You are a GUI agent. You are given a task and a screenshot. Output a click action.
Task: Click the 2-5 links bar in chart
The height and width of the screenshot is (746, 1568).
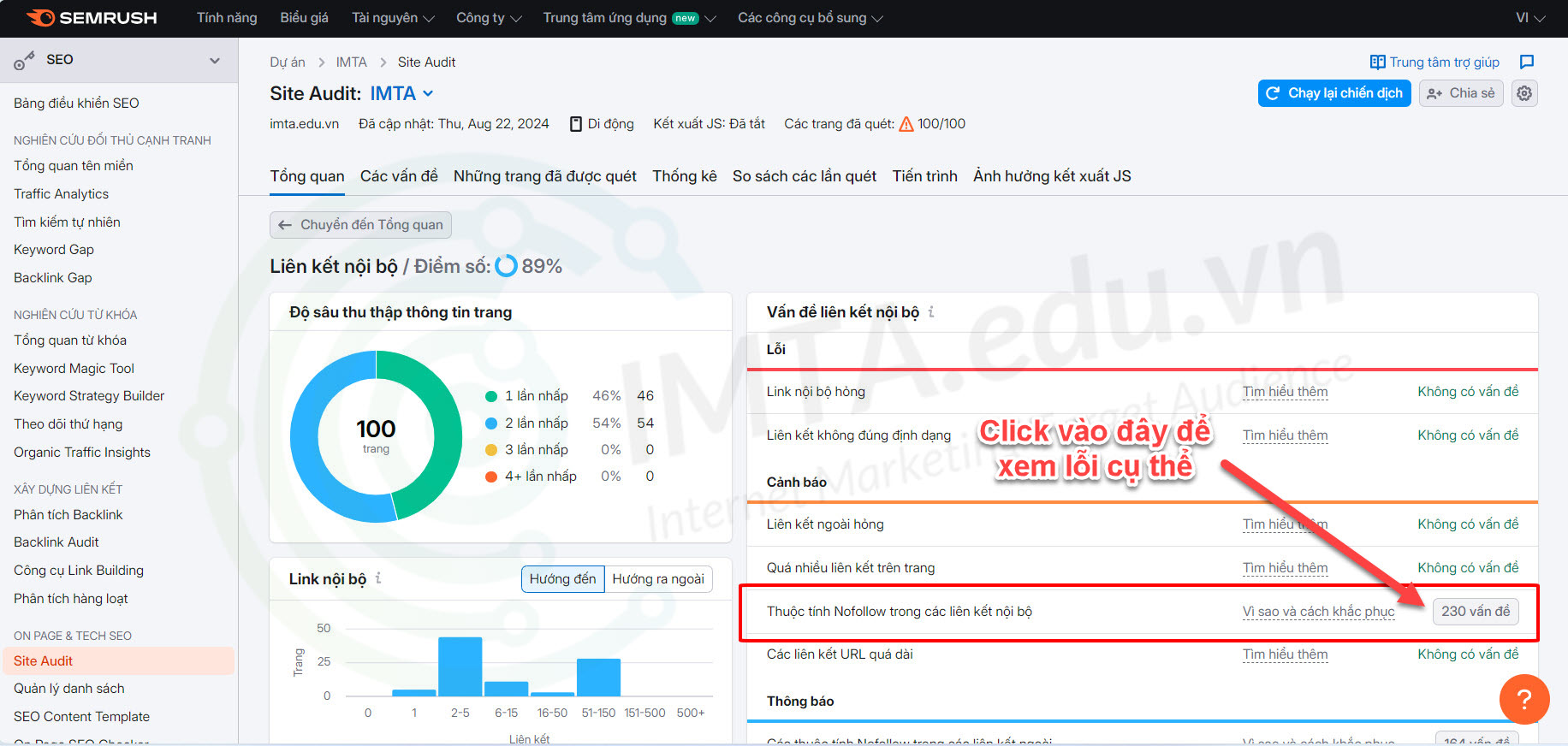click(x=460, y=666)
